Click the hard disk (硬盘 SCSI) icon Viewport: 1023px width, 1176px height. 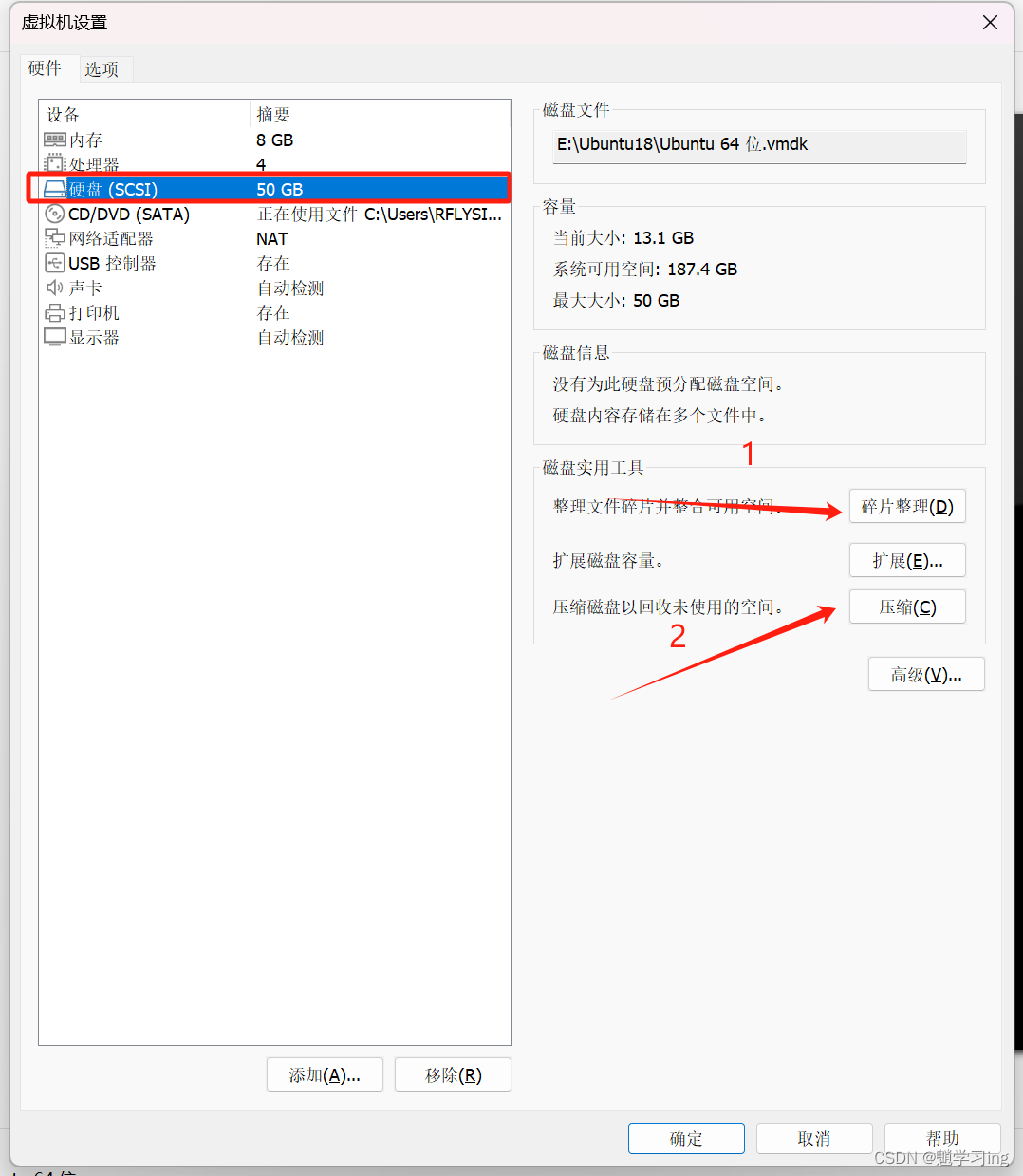[x=55, y=189]
